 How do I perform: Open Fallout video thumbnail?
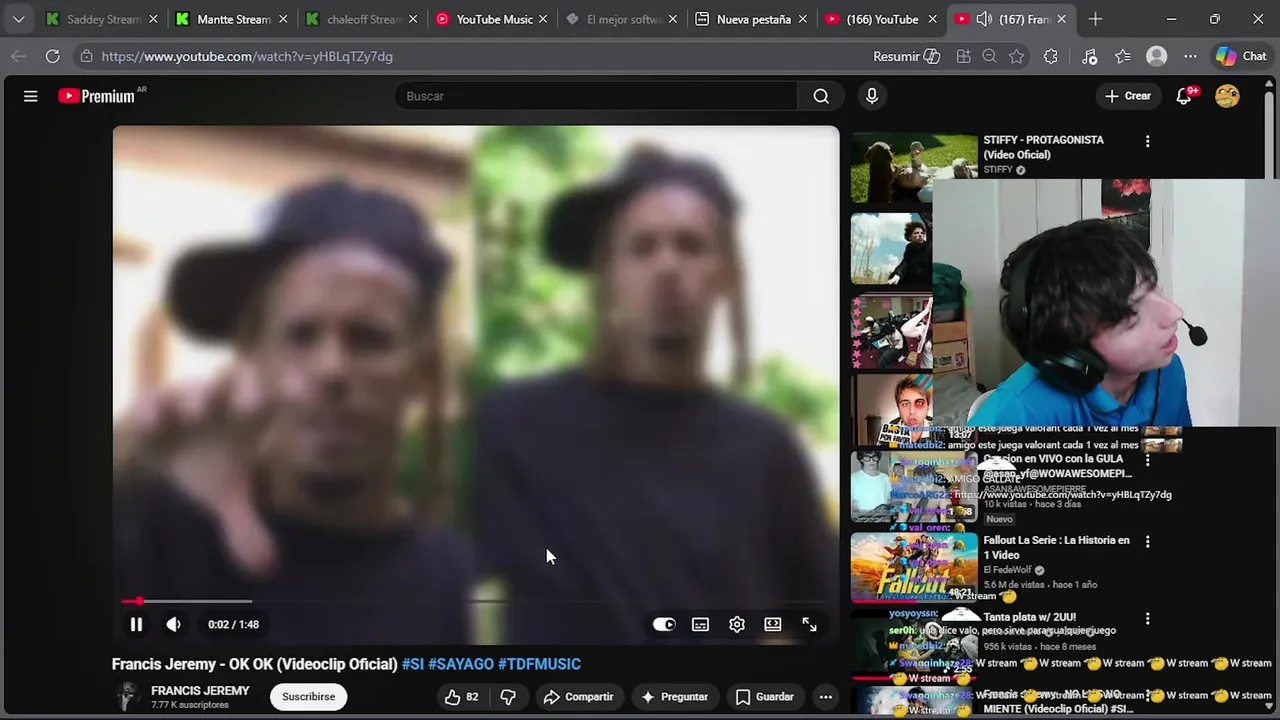pos(914,568)
